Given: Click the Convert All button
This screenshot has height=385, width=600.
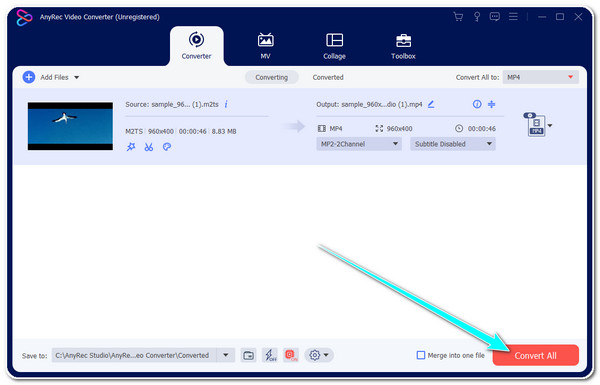Looking at the screenshot, I should [x=535, y=356].
